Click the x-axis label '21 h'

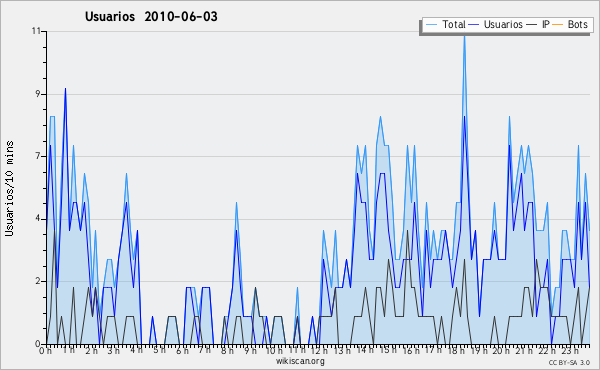pos(524,350)
